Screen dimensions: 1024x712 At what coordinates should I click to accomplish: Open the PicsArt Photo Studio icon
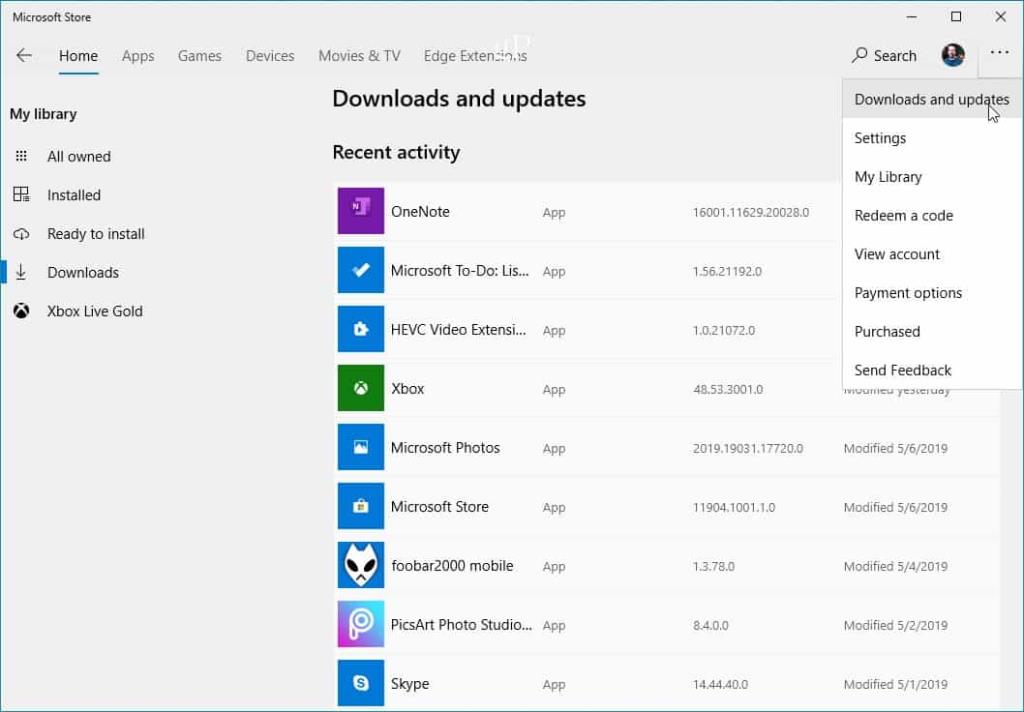pos(360,624)
